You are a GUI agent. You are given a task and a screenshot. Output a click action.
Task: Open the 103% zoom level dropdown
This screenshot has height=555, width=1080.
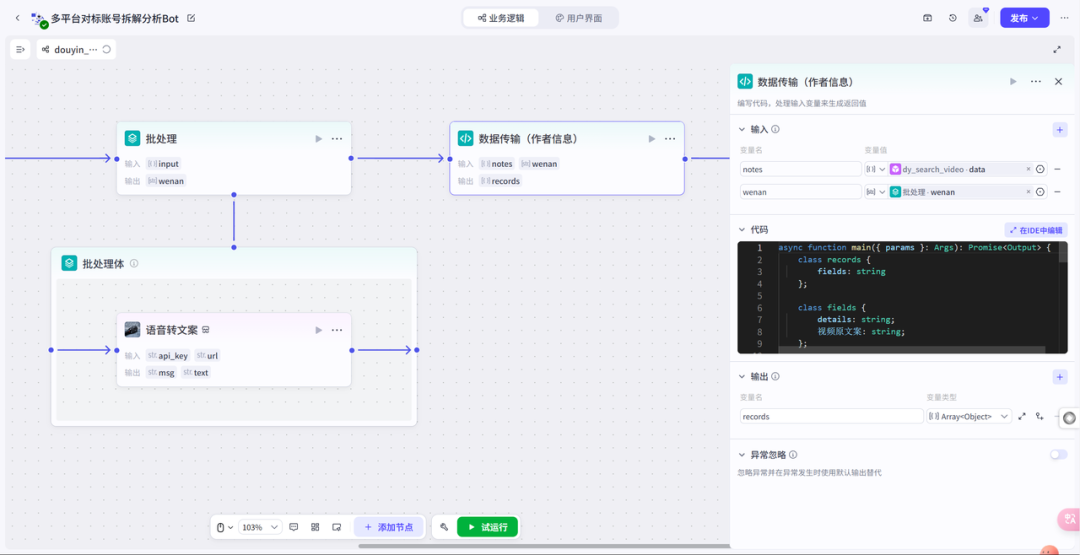click(260, 527)
